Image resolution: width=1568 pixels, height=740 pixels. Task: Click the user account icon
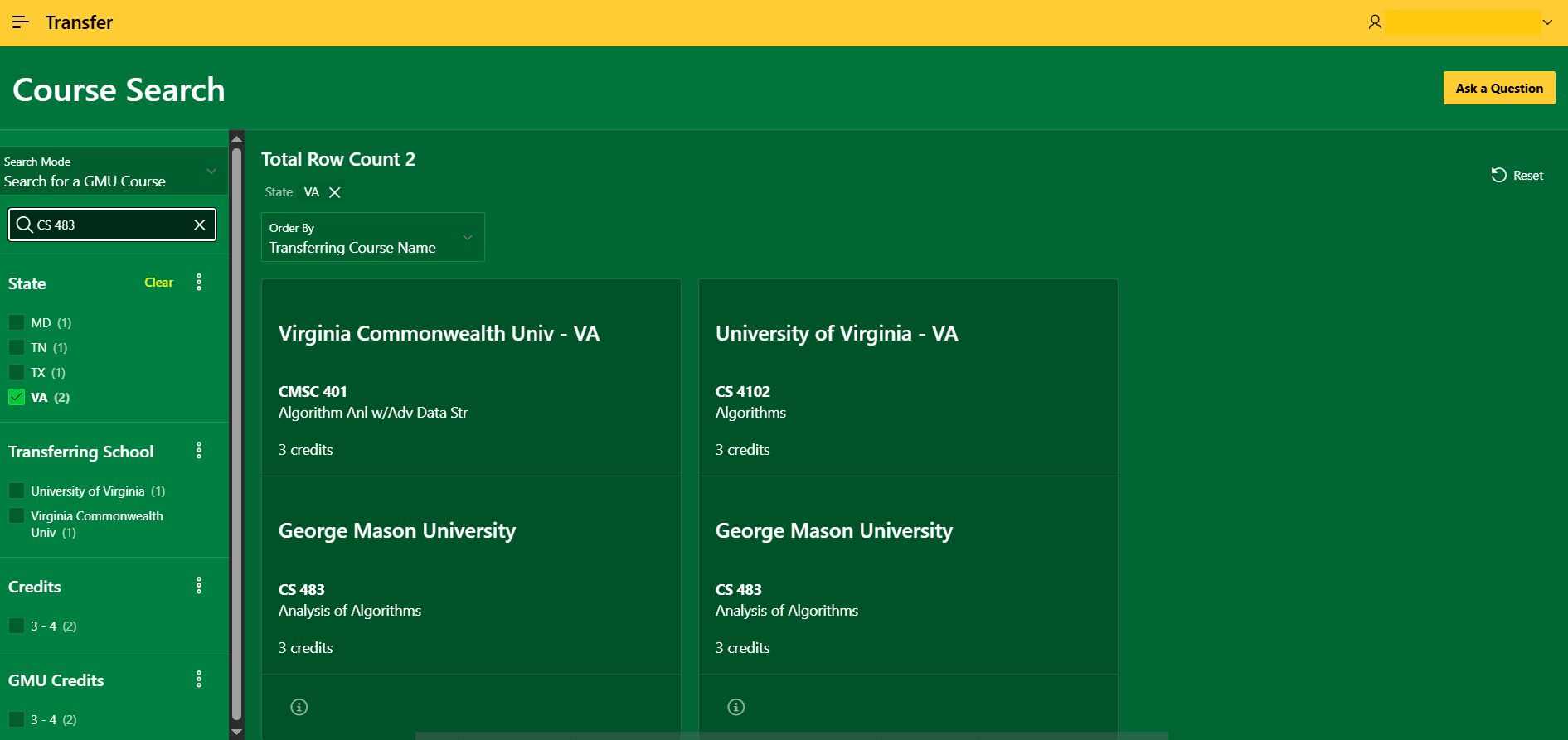click(x=1375, y=22)
